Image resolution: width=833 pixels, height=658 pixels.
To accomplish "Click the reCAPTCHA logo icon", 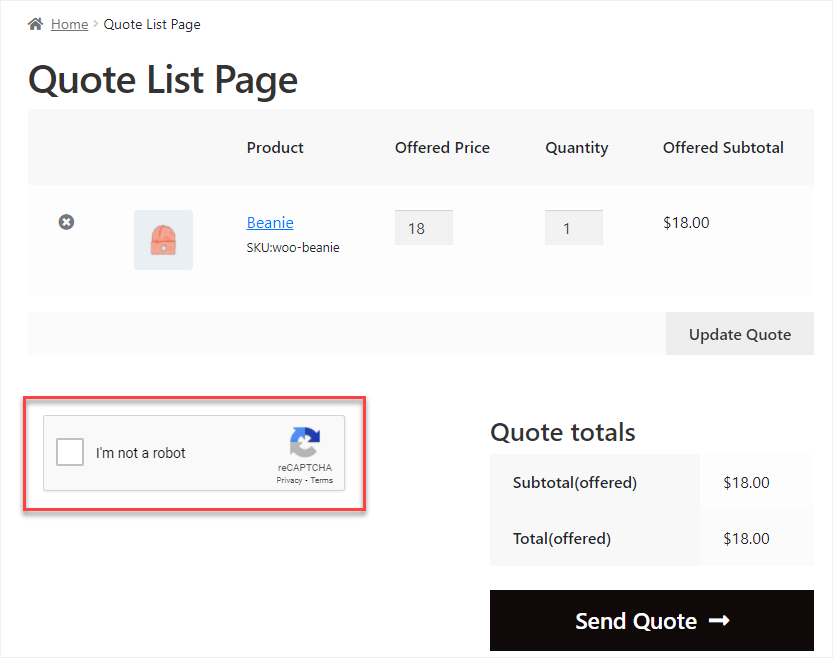I will (305, 442).
